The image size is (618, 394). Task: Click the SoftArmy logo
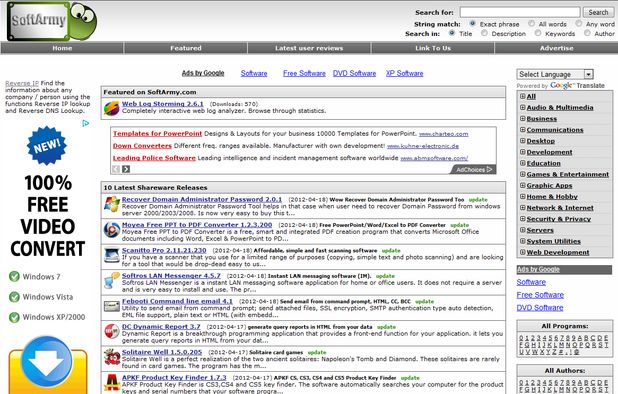[52, 21]
